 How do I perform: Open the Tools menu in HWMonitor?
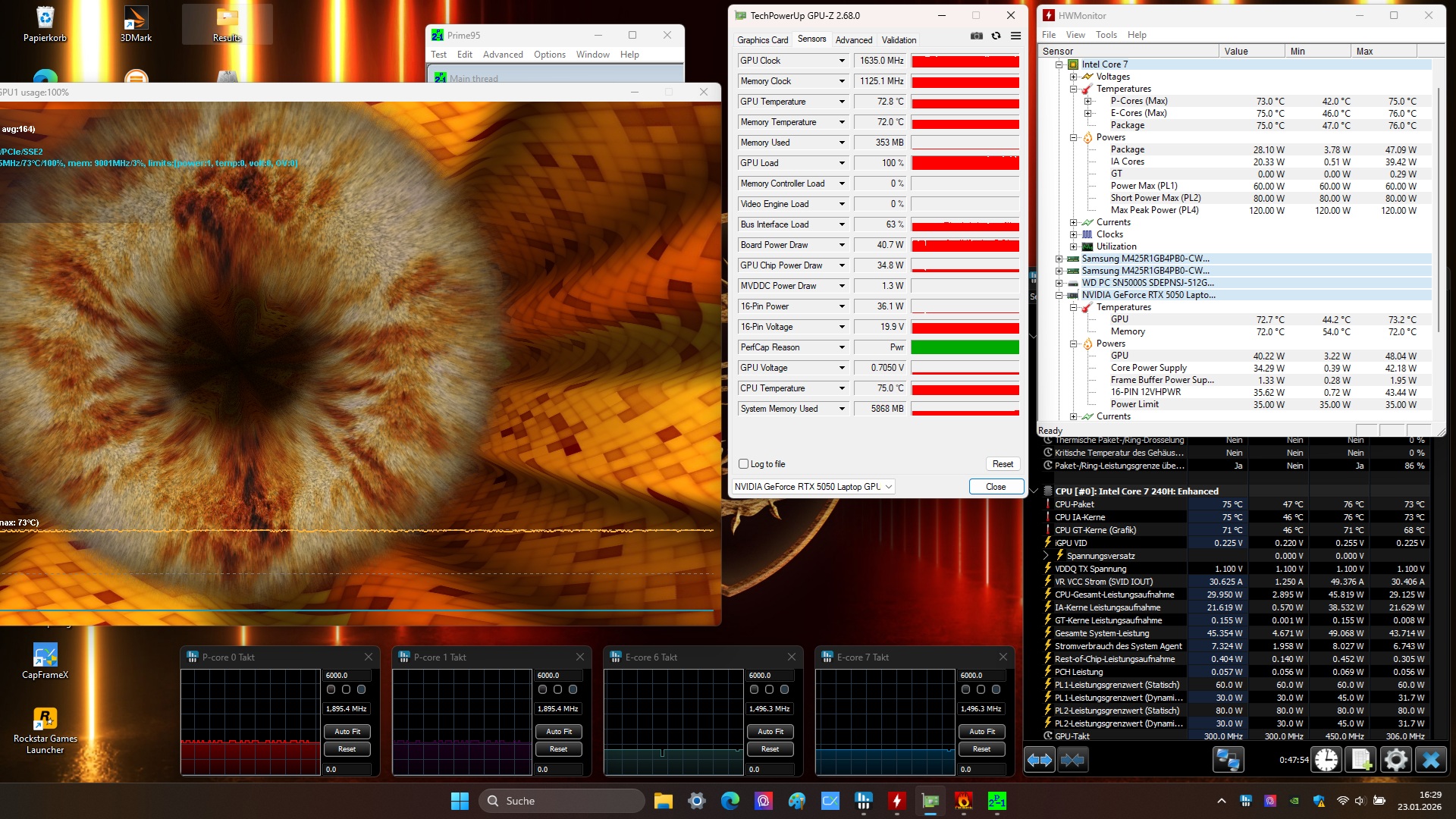(x=1106, y=35)
